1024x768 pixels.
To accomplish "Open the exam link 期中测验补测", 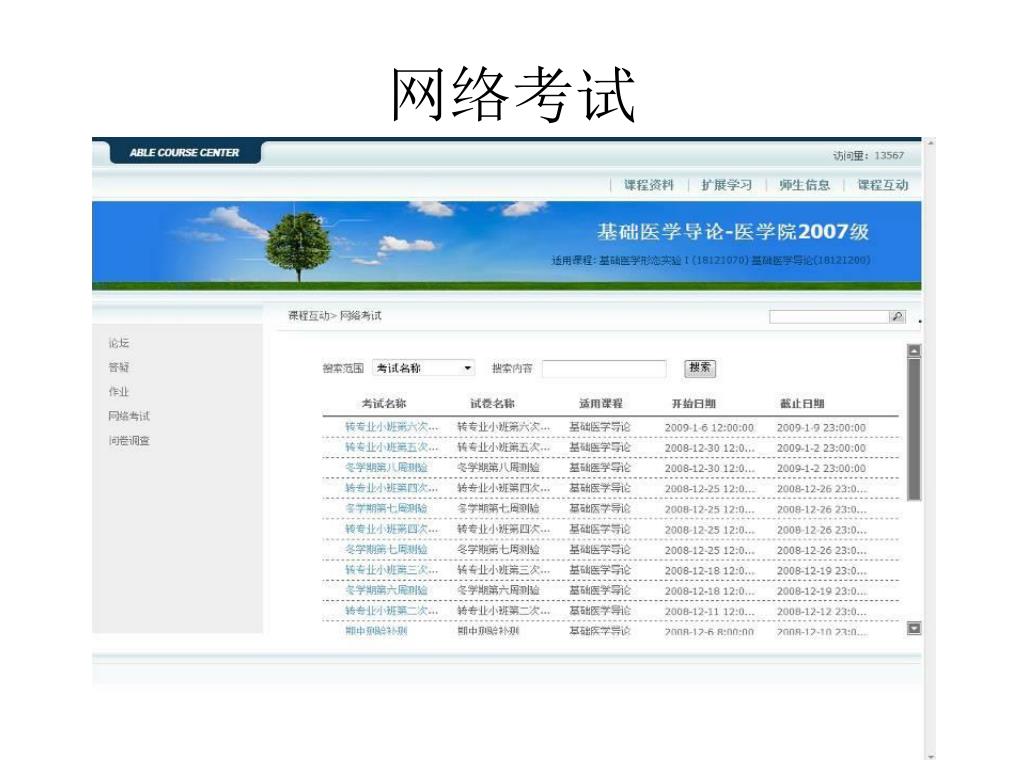I will pyautogui.click(x=376, y=631).
